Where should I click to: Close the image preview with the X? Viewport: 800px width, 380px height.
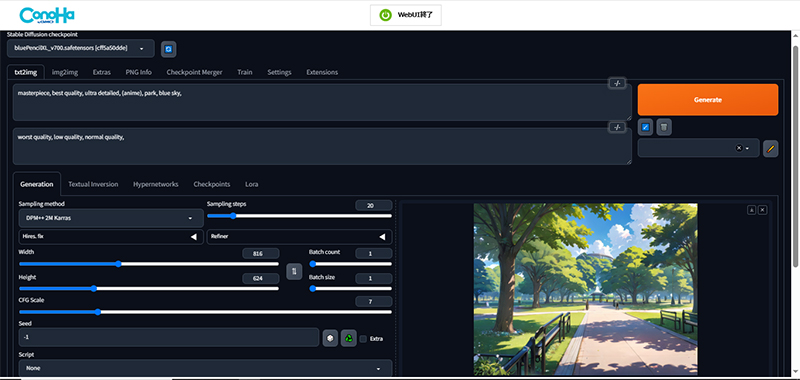(762, 210)
